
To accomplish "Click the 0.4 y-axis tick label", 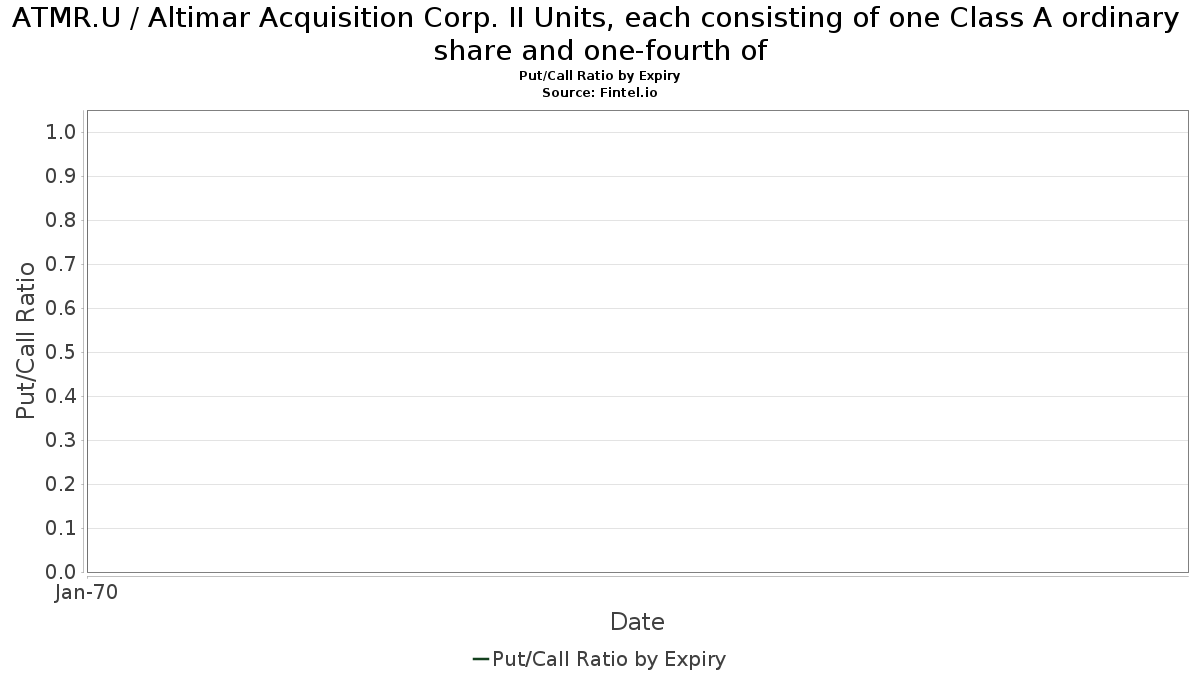I will tap(62, 396).
